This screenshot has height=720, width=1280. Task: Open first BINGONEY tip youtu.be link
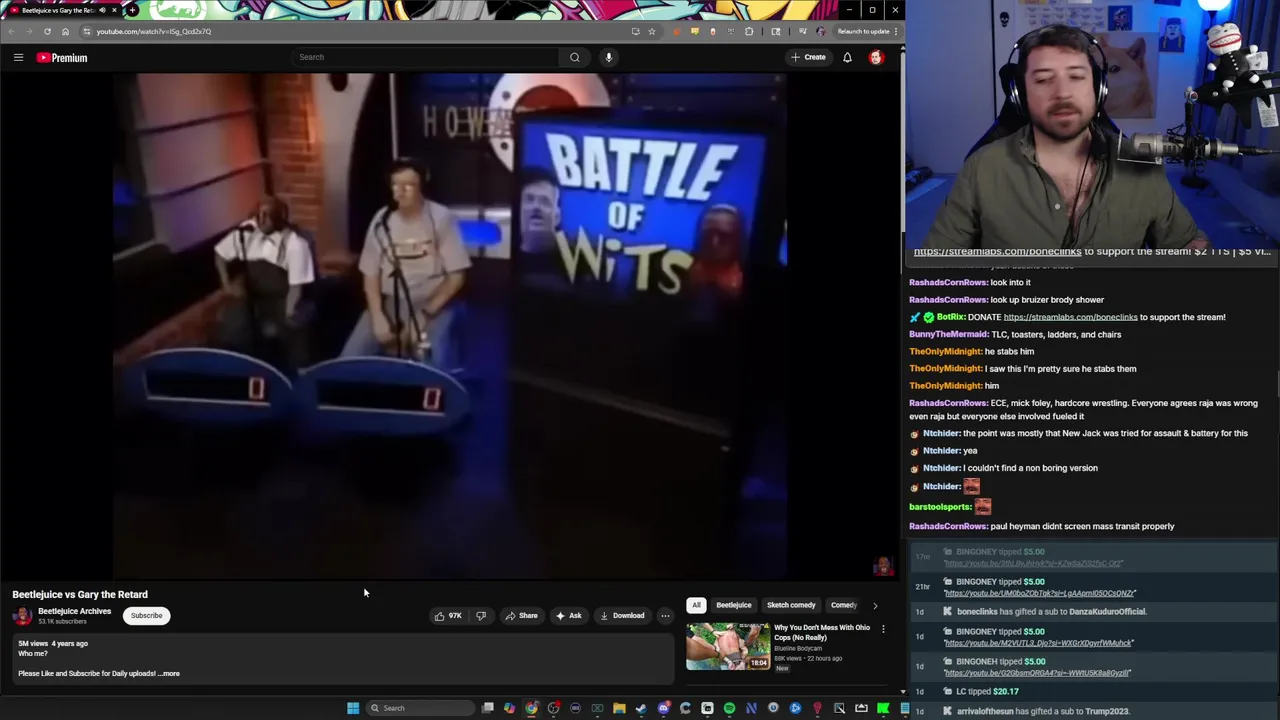(x=1033, y=563)
